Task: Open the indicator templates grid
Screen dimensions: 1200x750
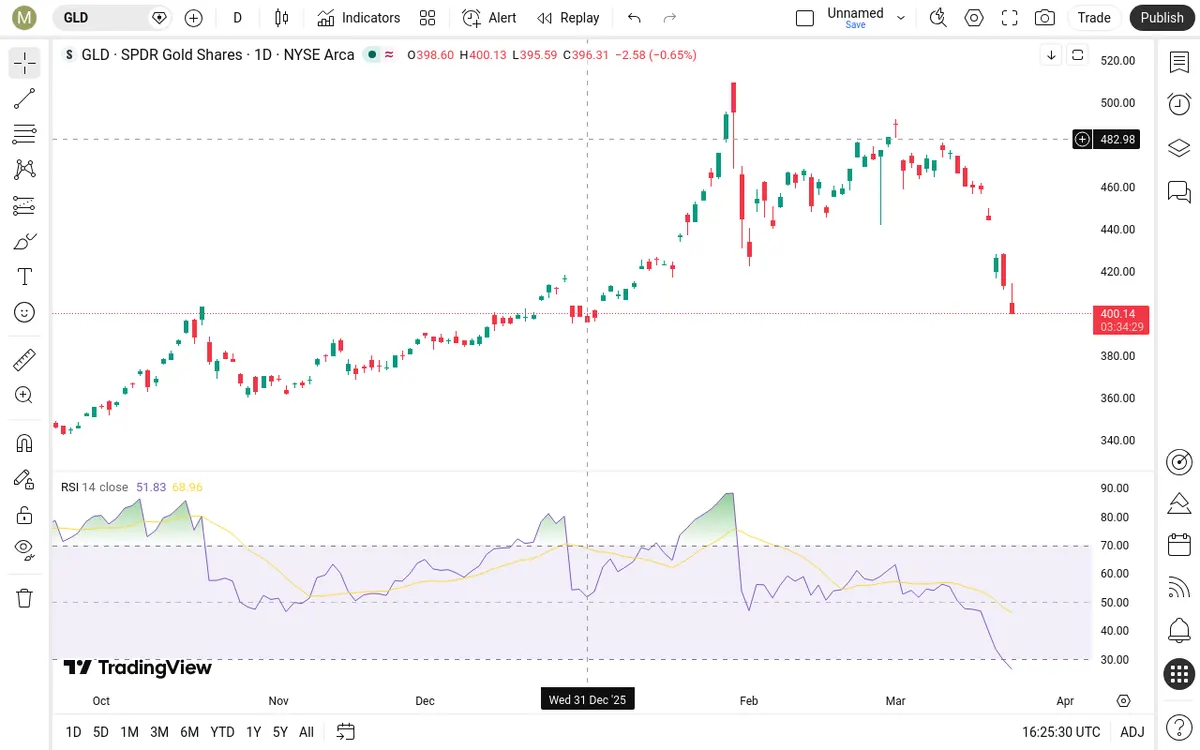Action: pos(428,17)
